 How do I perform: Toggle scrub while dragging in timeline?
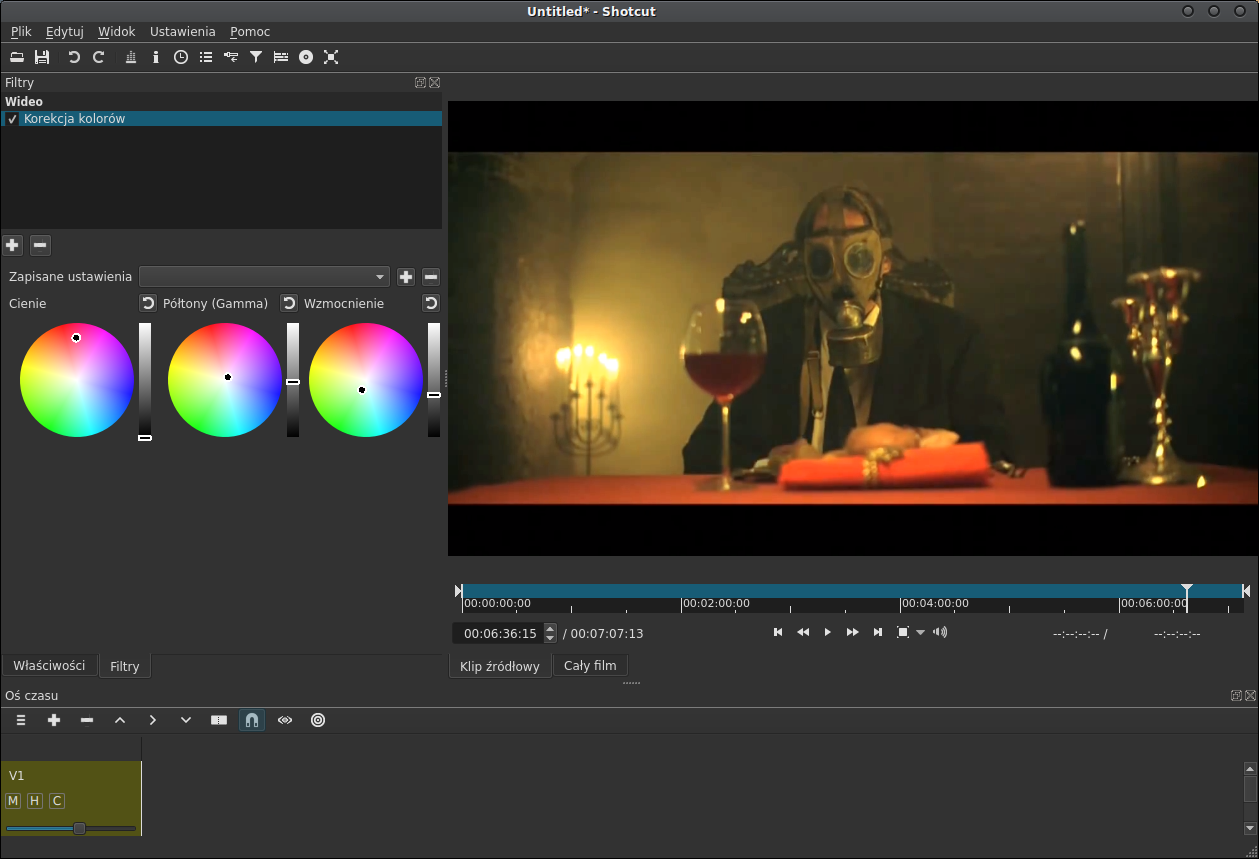point(285,720)
